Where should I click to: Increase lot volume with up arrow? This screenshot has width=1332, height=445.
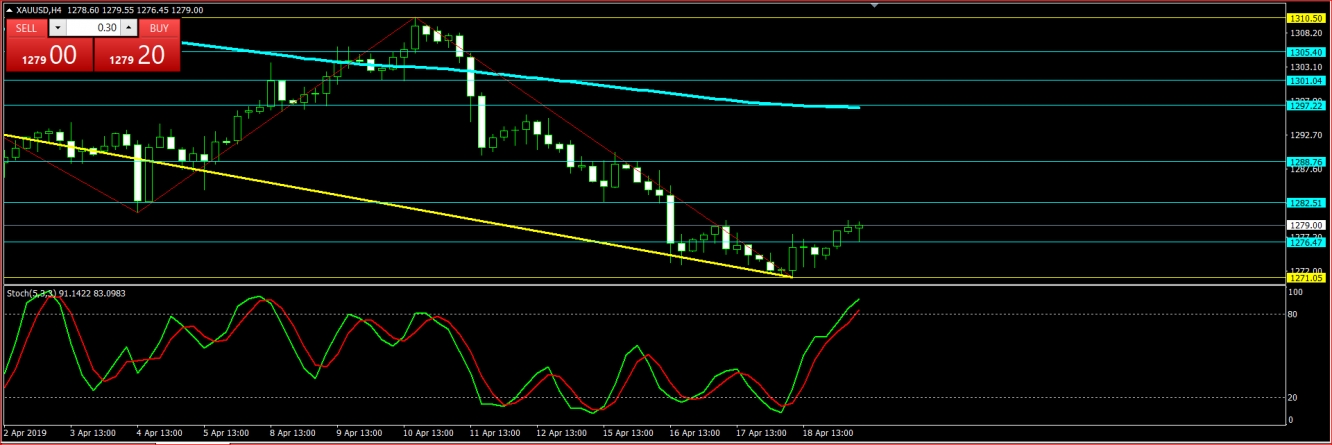(127, 28)
